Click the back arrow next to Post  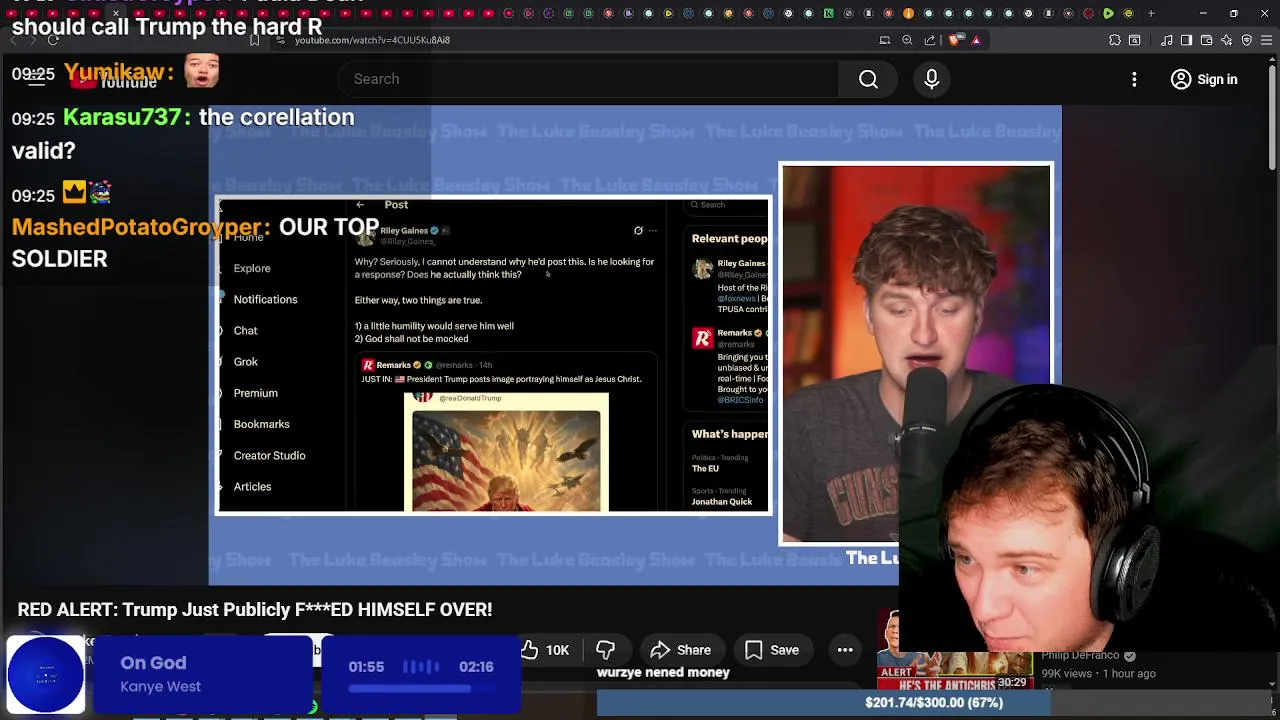click(x=360, y=205)
